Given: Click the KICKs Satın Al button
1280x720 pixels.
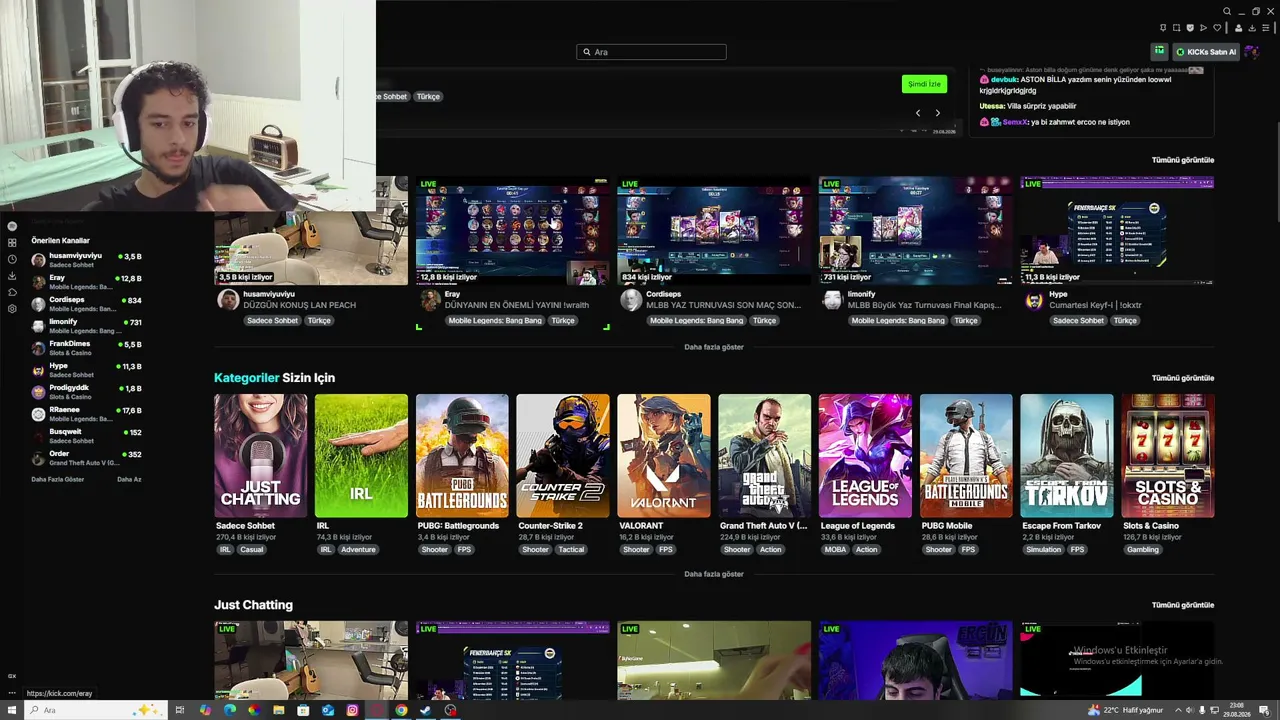Looking at the screenshot, I should [1206, 52].
